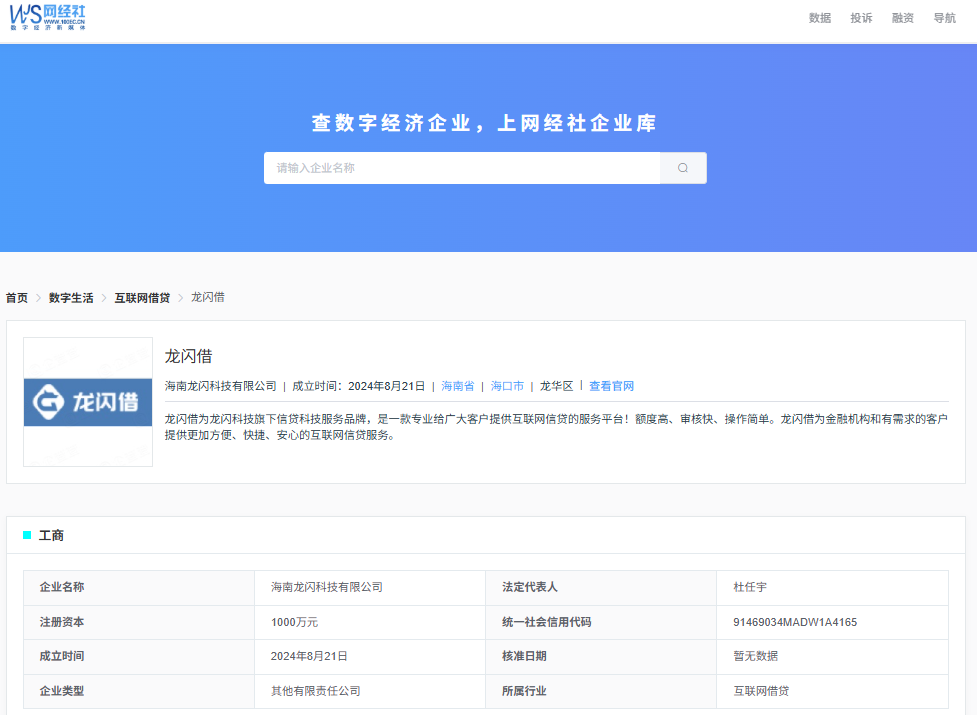This screenshot has width=977, height=715.
Task: Click 成立时间：2024年8月21日 in header line
Action: [x=358, y=386]
